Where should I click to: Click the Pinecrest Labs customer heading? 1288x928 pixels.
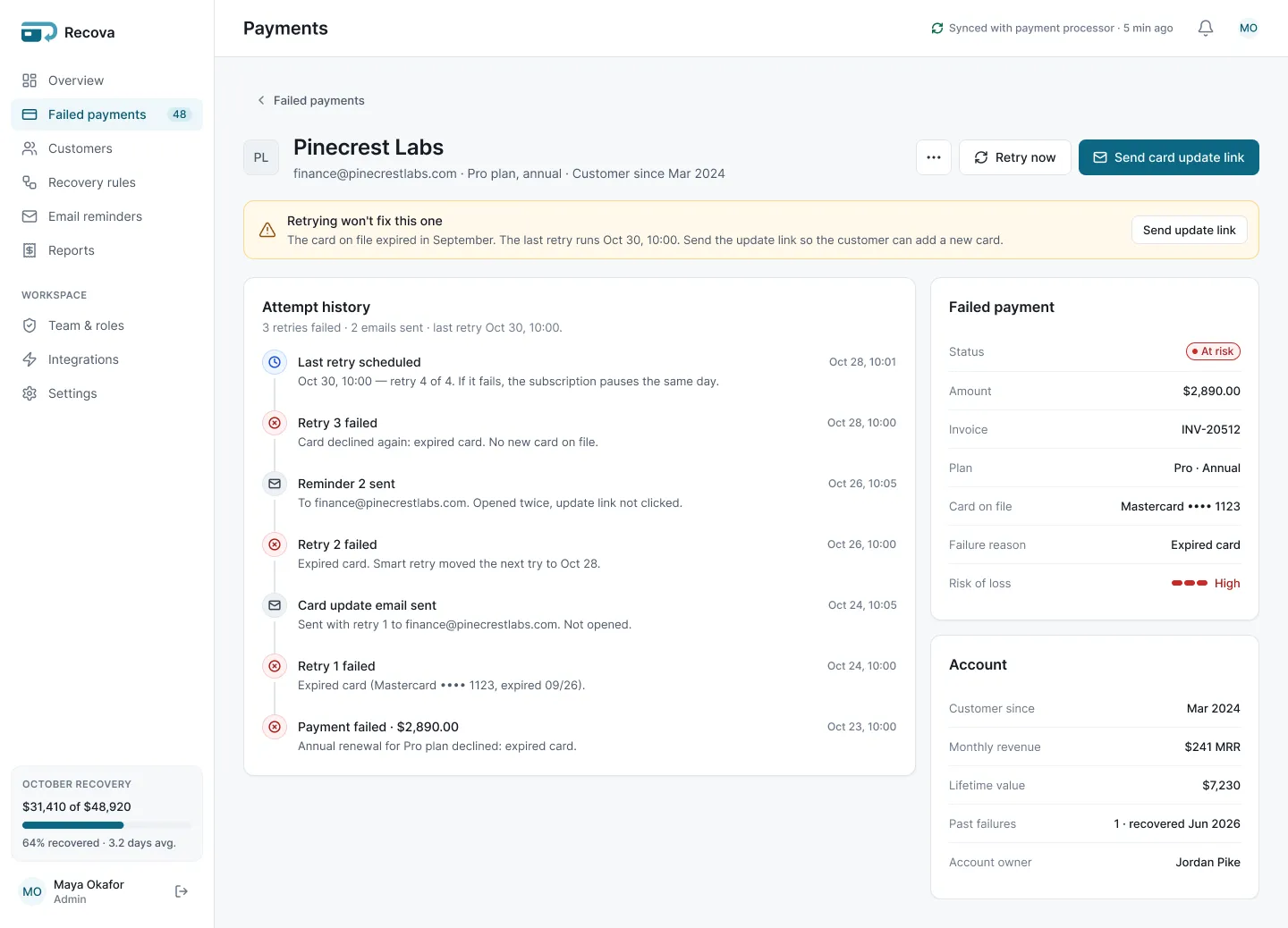(x=369, y=148)
